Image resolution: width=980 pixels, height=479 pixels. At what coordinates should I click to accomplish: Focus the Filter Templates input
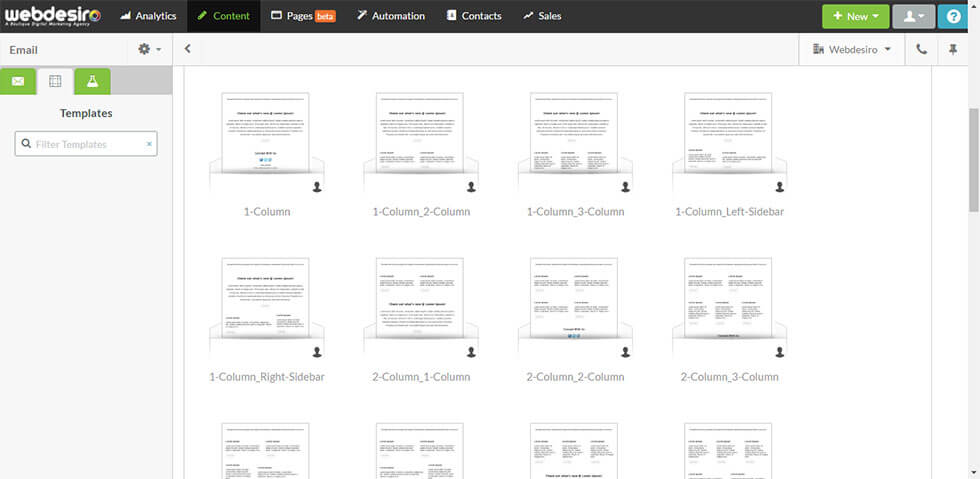[86, 144]
